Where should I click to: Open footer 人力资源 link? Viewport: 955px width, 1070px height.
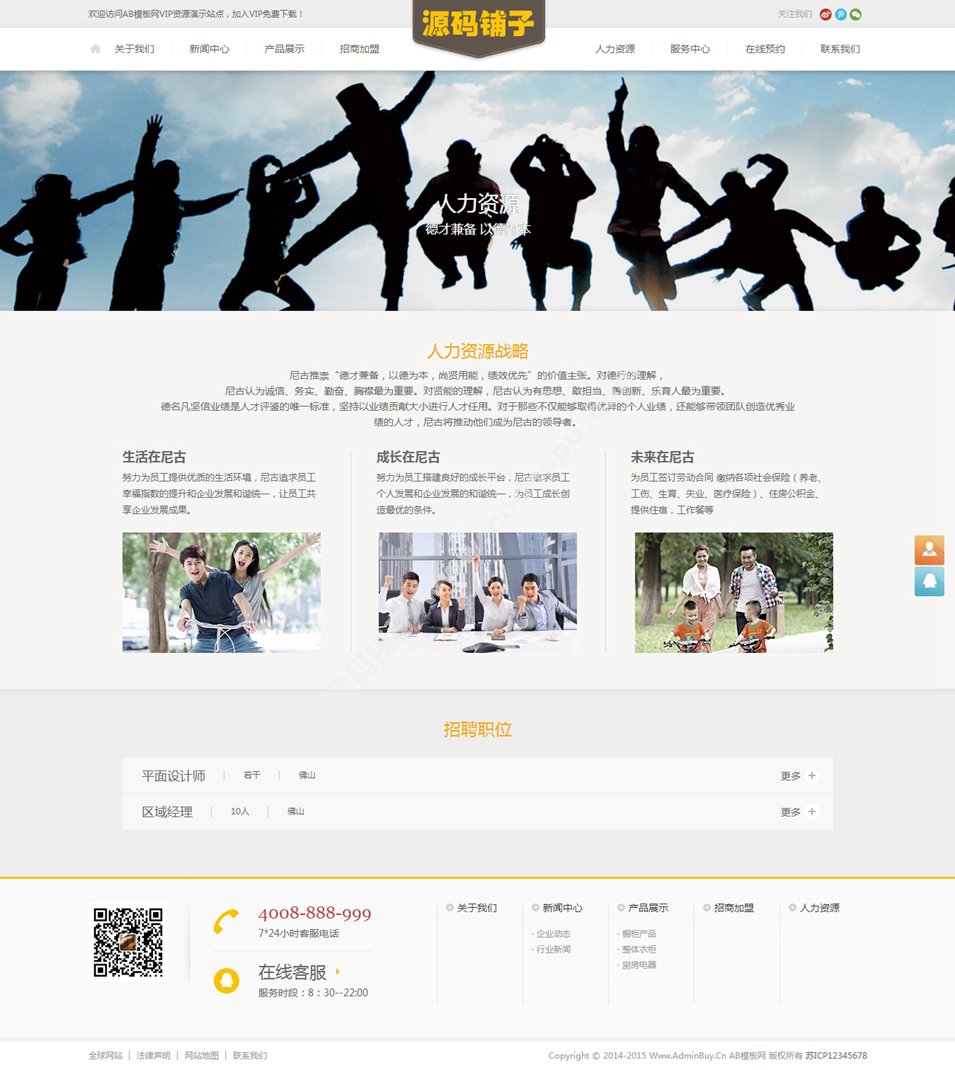(x=820, y=908)
